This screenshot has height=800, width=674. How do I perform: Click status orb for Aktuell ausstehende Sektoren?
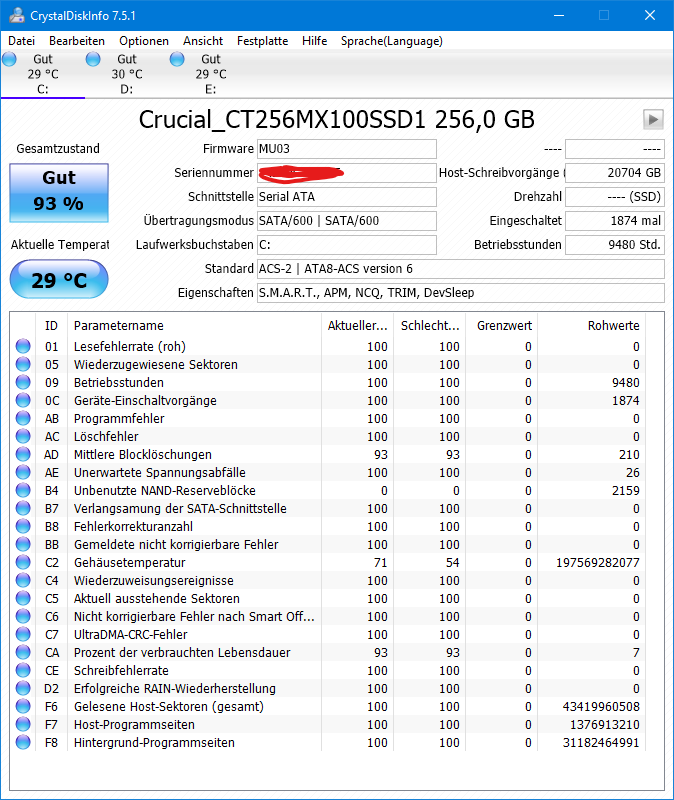coord(23,598)
